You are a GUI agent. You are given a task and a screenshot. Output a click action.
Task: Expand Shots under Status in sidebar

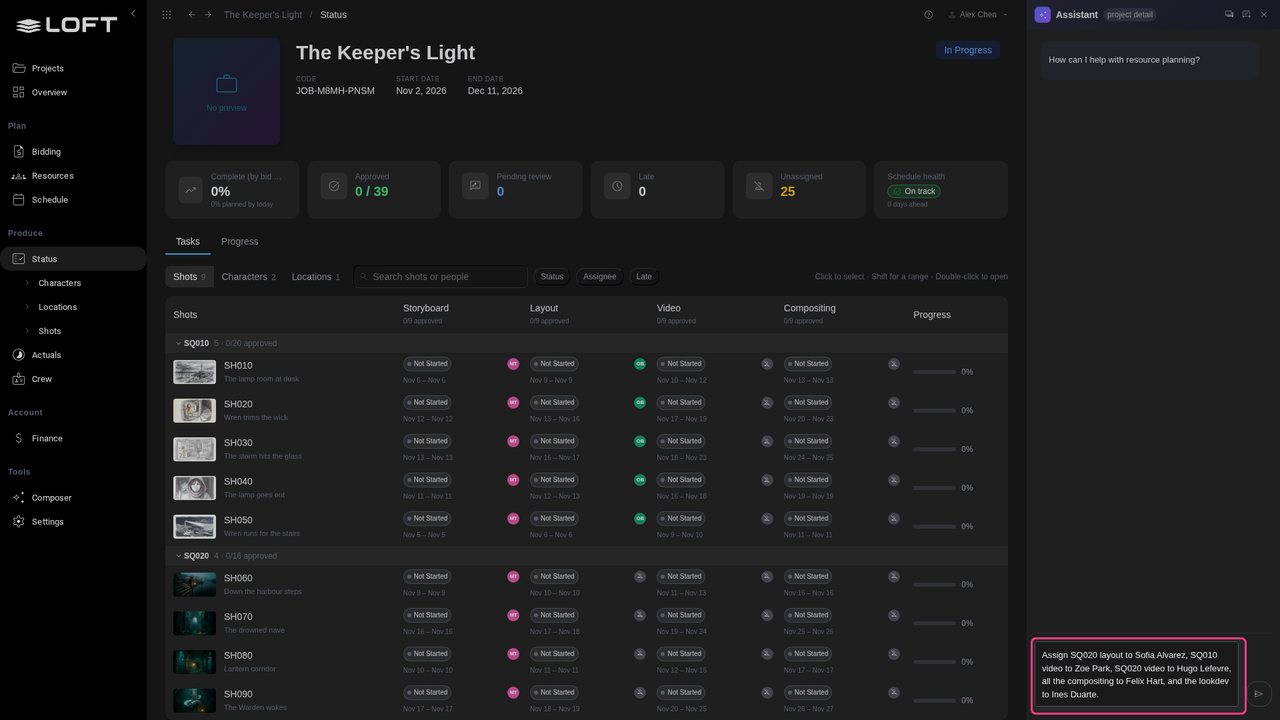pyautogui.click(x=27, y=331)
